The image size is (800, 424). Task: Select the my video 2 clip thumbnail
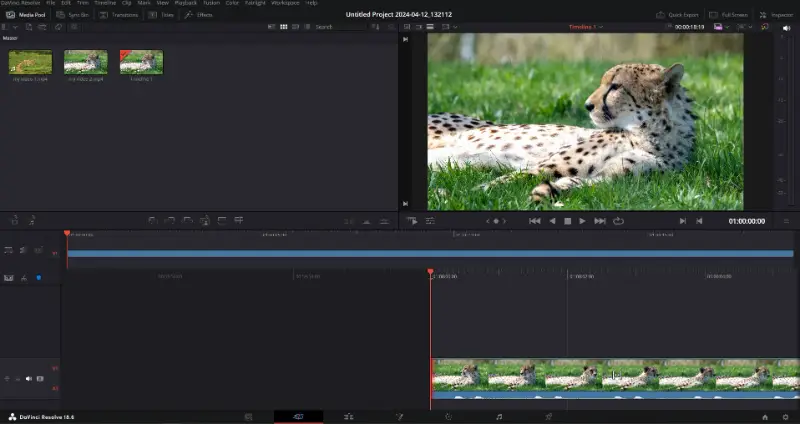pyautogui.click(x=86, y=62)
